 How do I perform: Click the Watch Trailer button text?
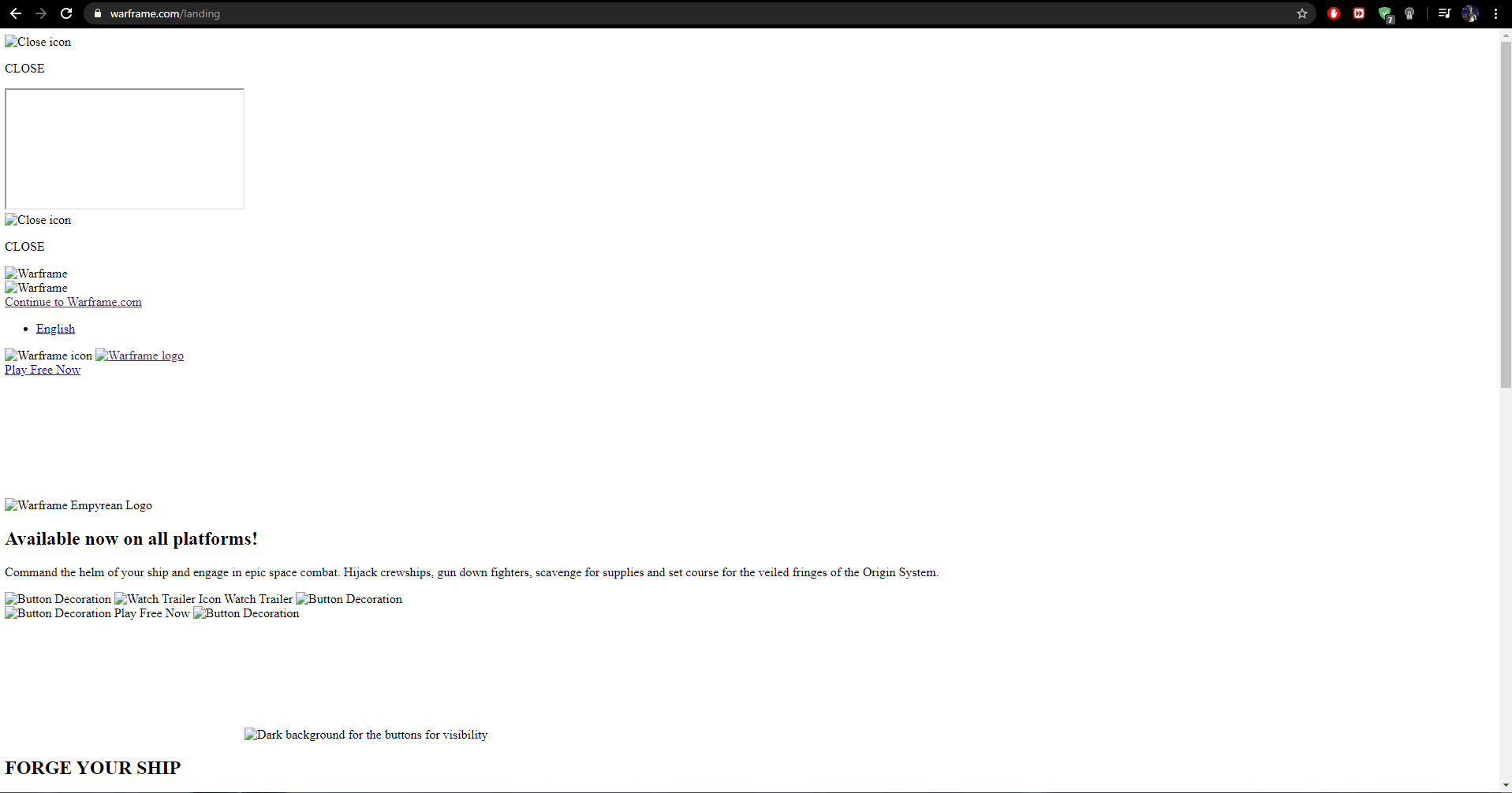pos(258,599)
